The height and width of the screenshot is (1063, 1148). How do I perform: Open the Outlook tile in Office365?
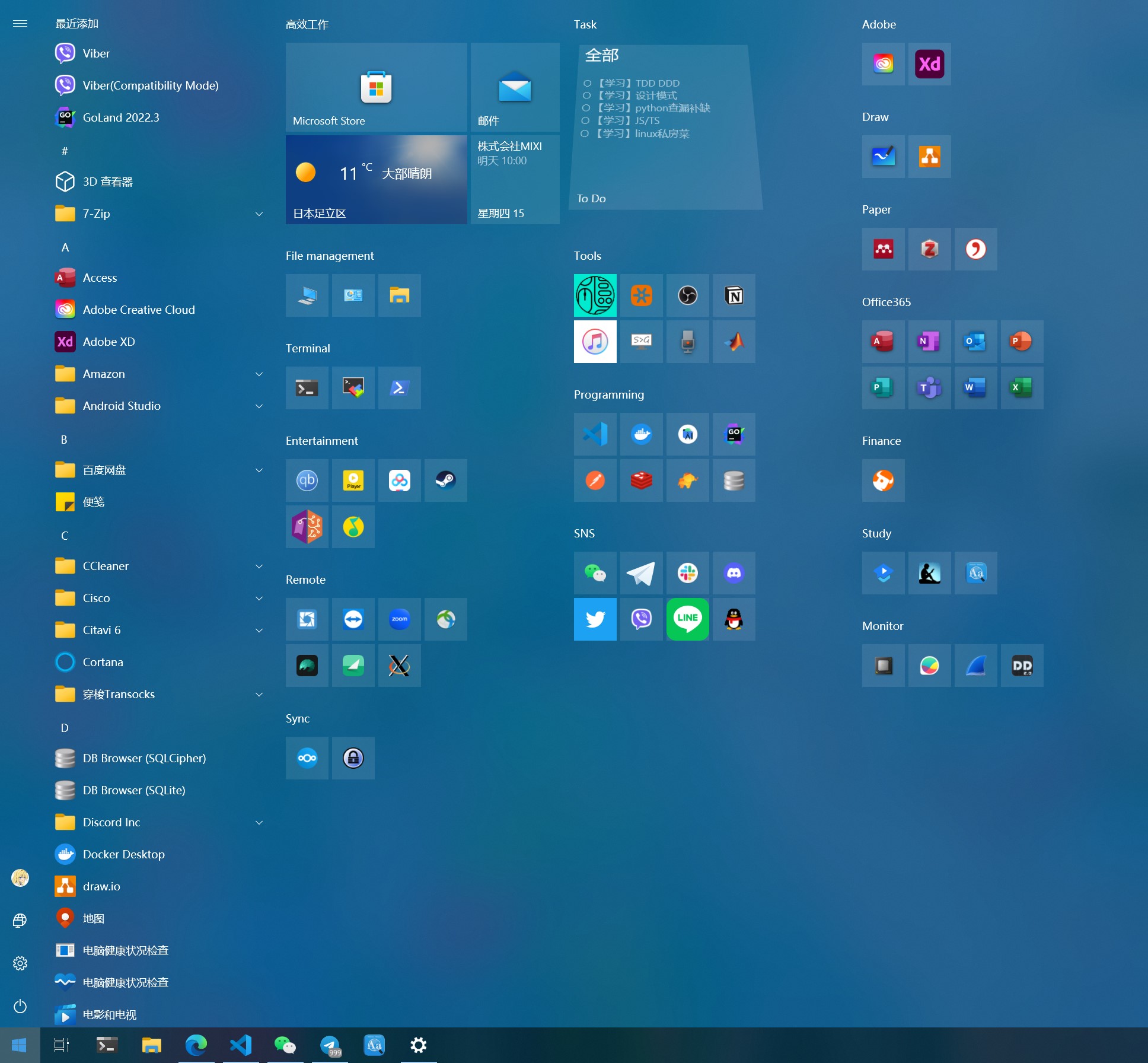(975, 342)
